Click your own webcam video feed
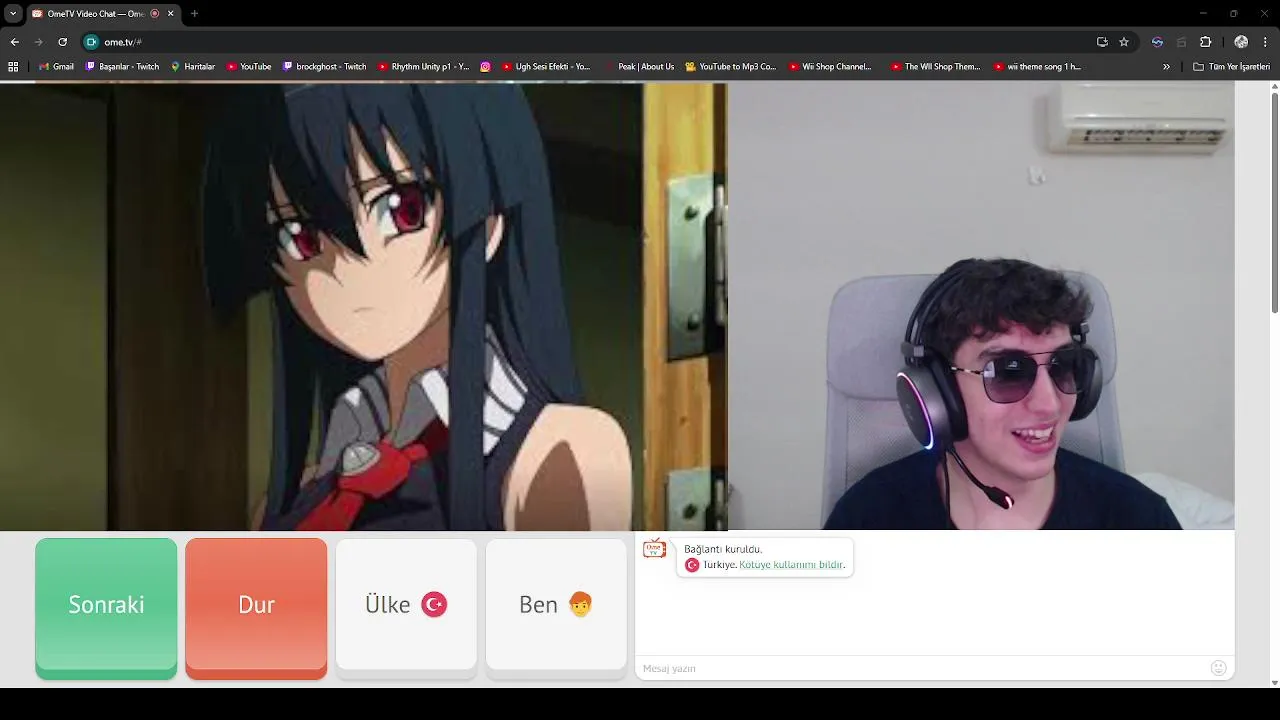Image resolution: width=1280 pixels, height=720 pixels. coord(981,306)
